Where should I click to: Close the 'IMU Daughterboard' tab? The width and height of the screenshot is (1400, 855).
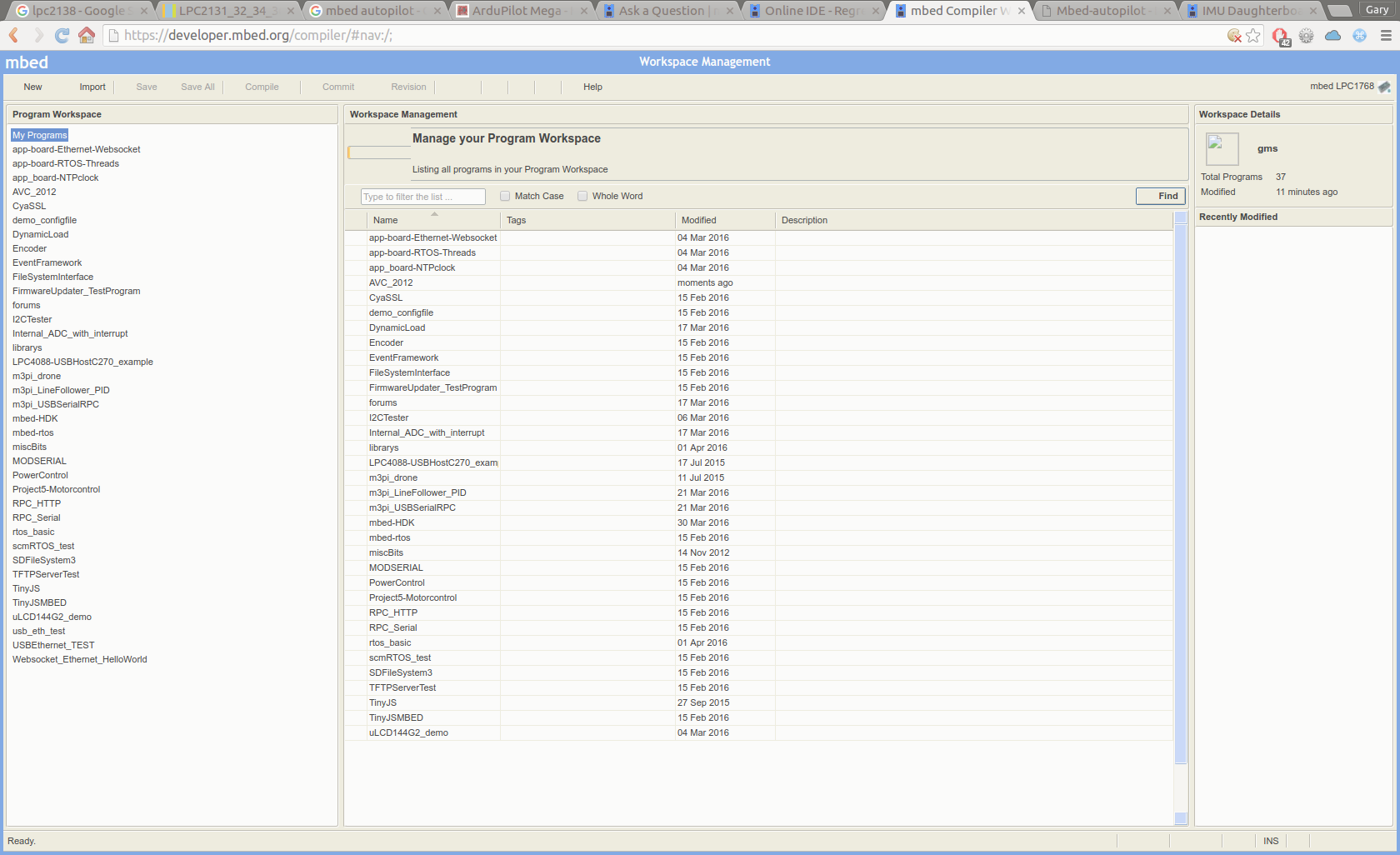pyautogui.click(x=1314, y=11)
